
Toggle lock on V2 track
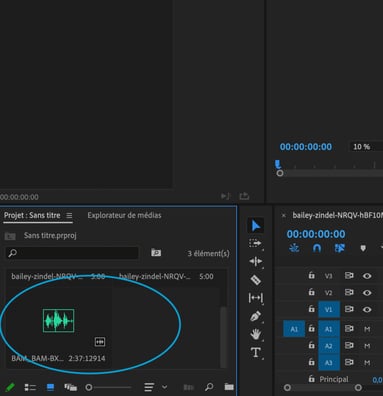311,292
